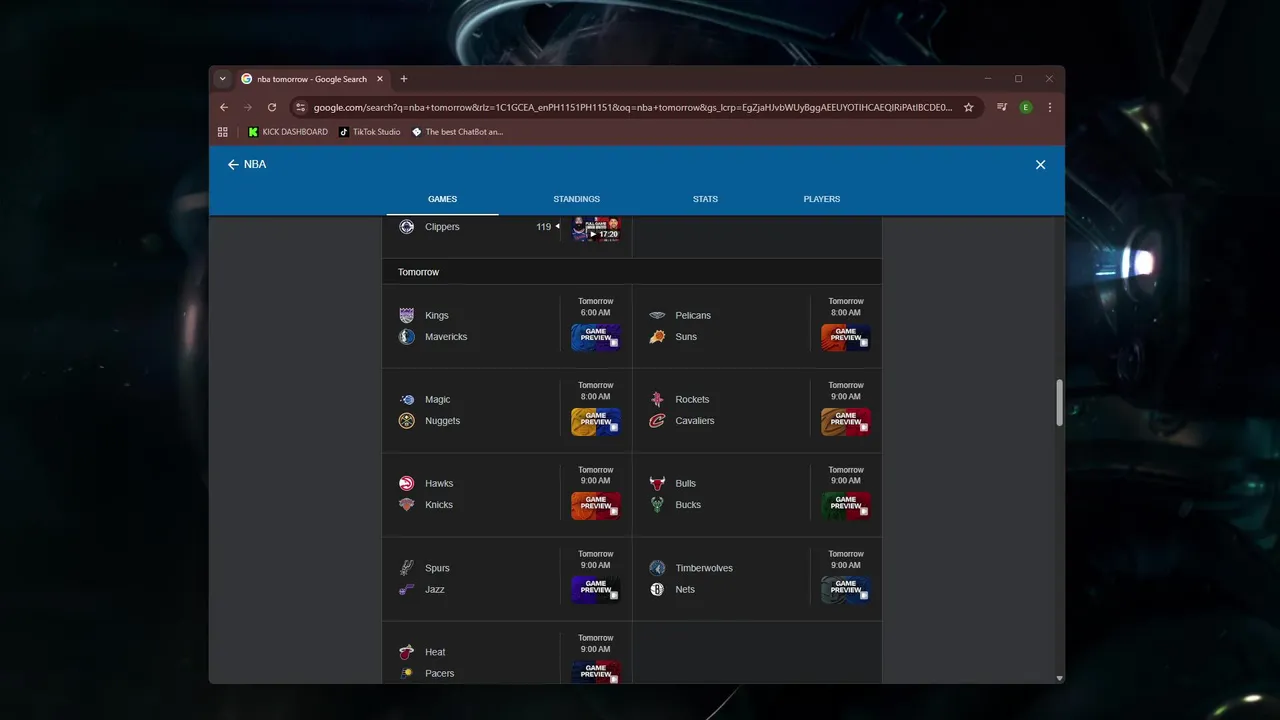Click the Kings team logo

[406, 315]
